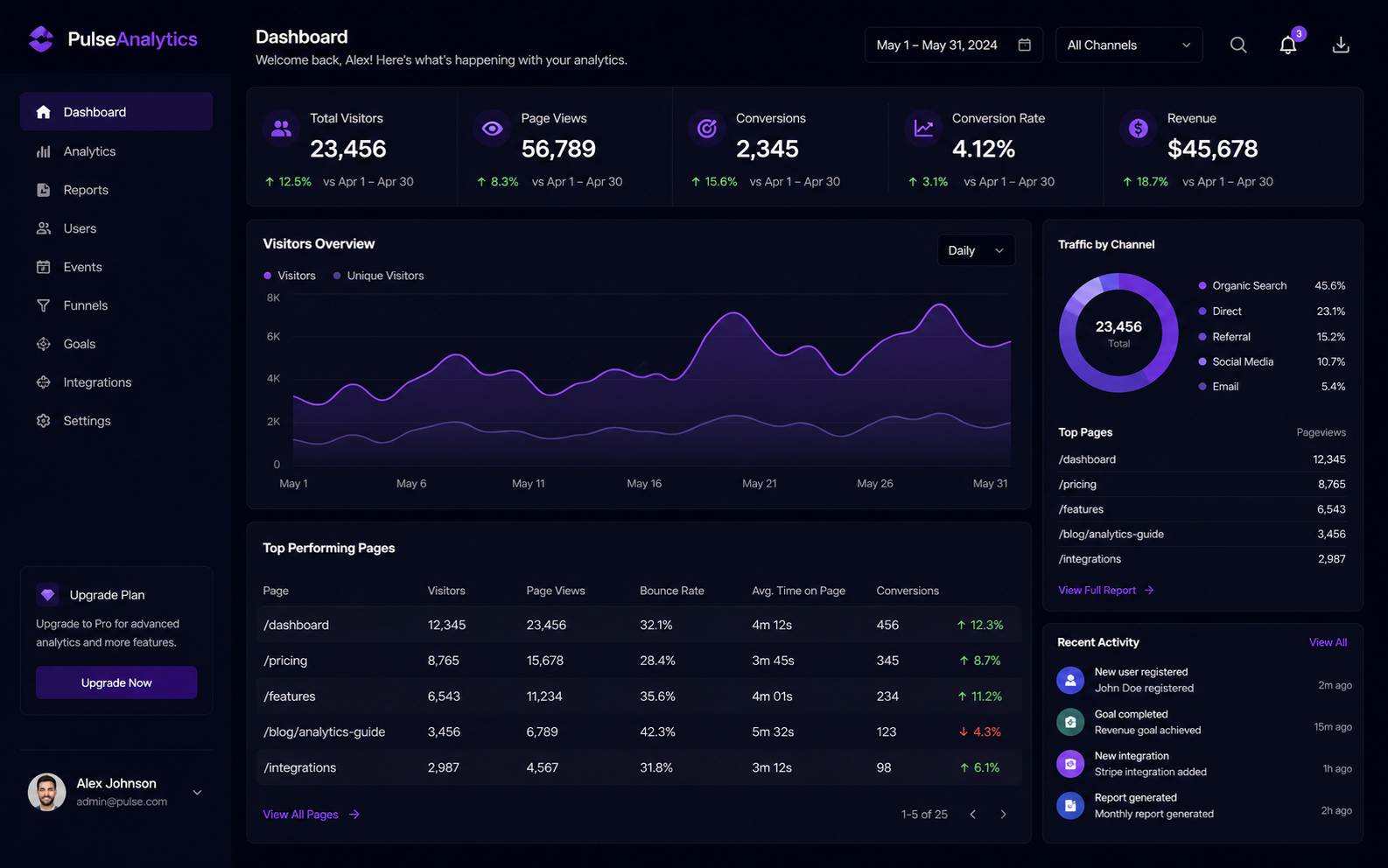Click View All in Recent Activity

click(1328, 642)
